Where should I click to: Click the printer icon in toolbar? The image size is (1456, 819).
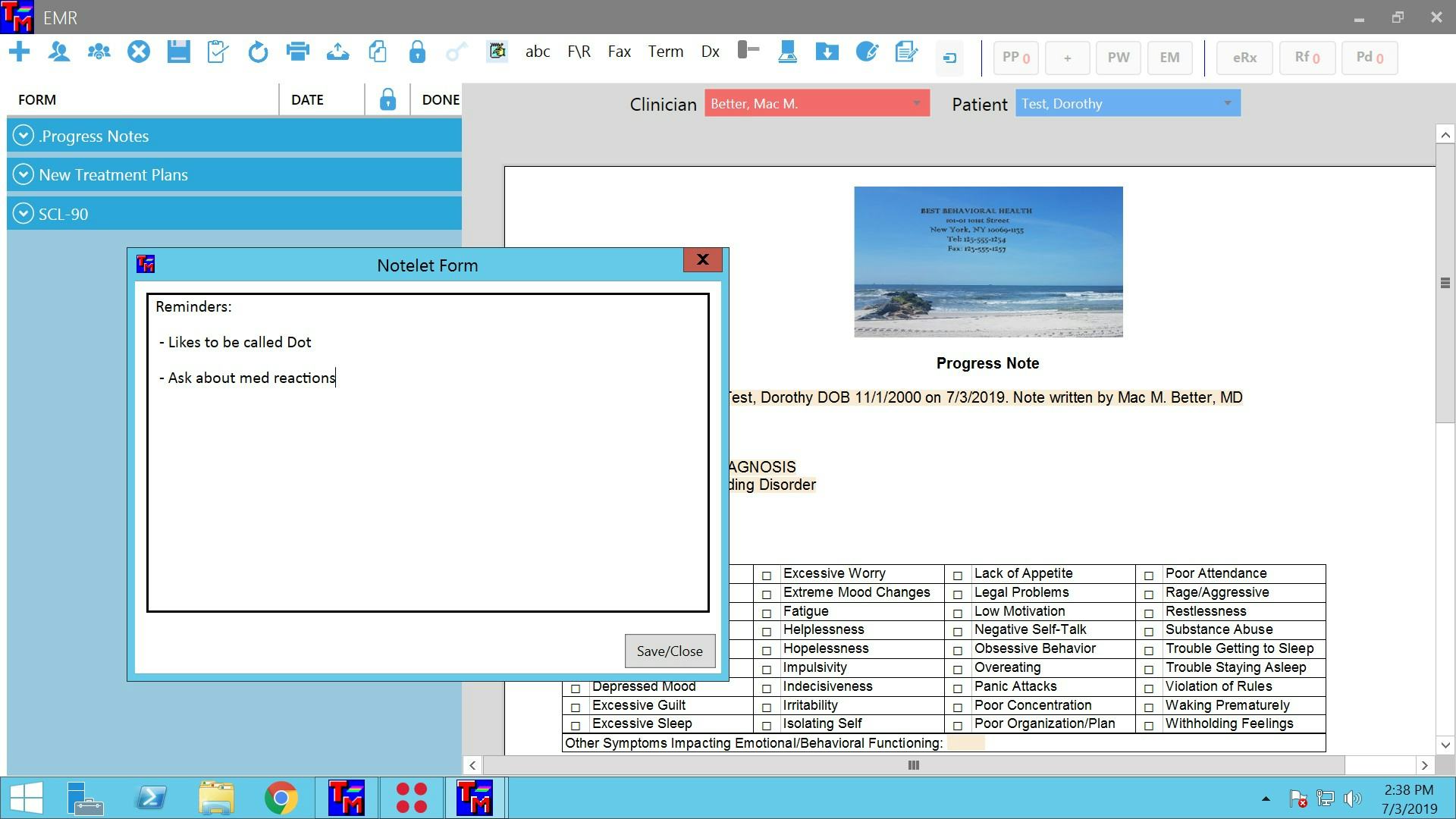point(298,52)
